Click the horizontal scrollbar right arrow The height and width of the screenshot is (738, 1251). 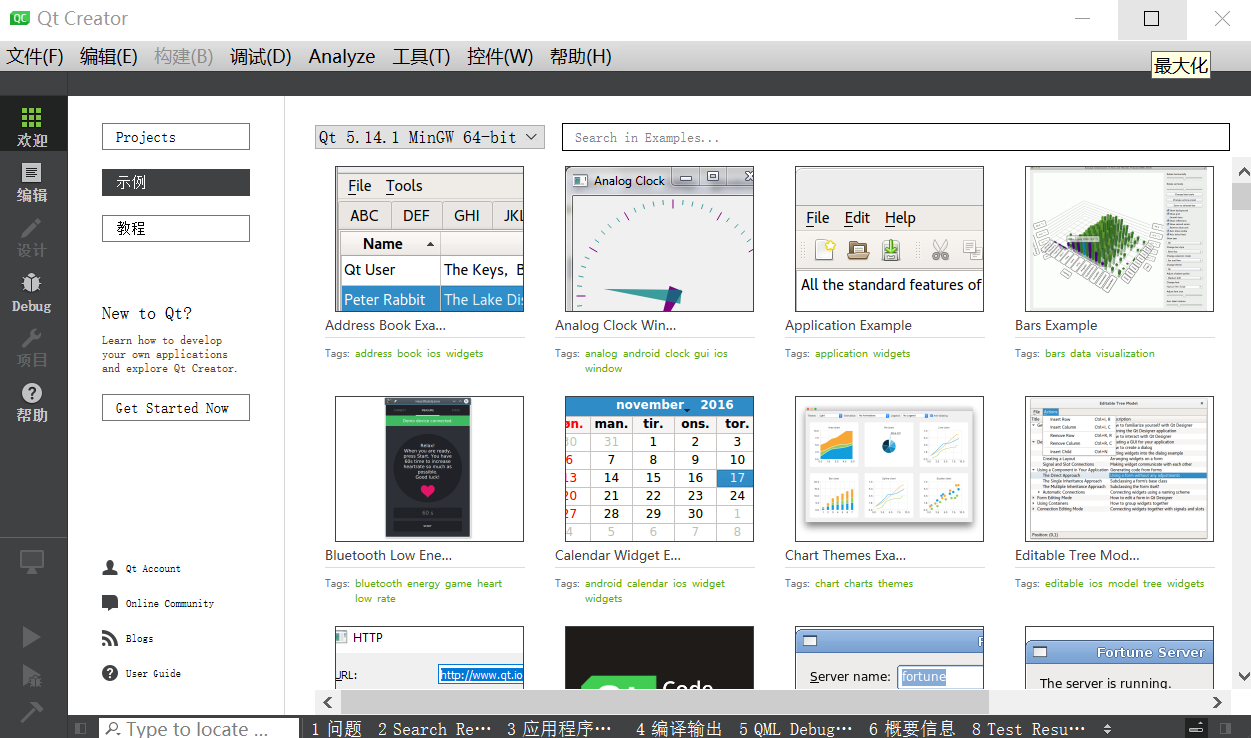(1217, 702)
